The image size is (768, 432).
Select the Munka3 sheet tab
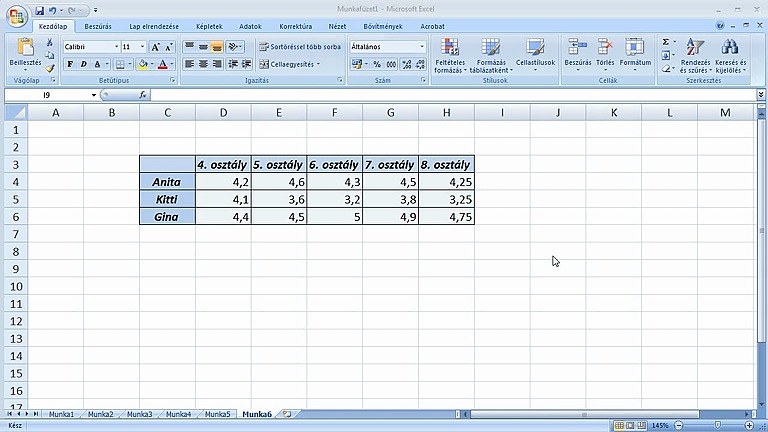tap(139, 413)
